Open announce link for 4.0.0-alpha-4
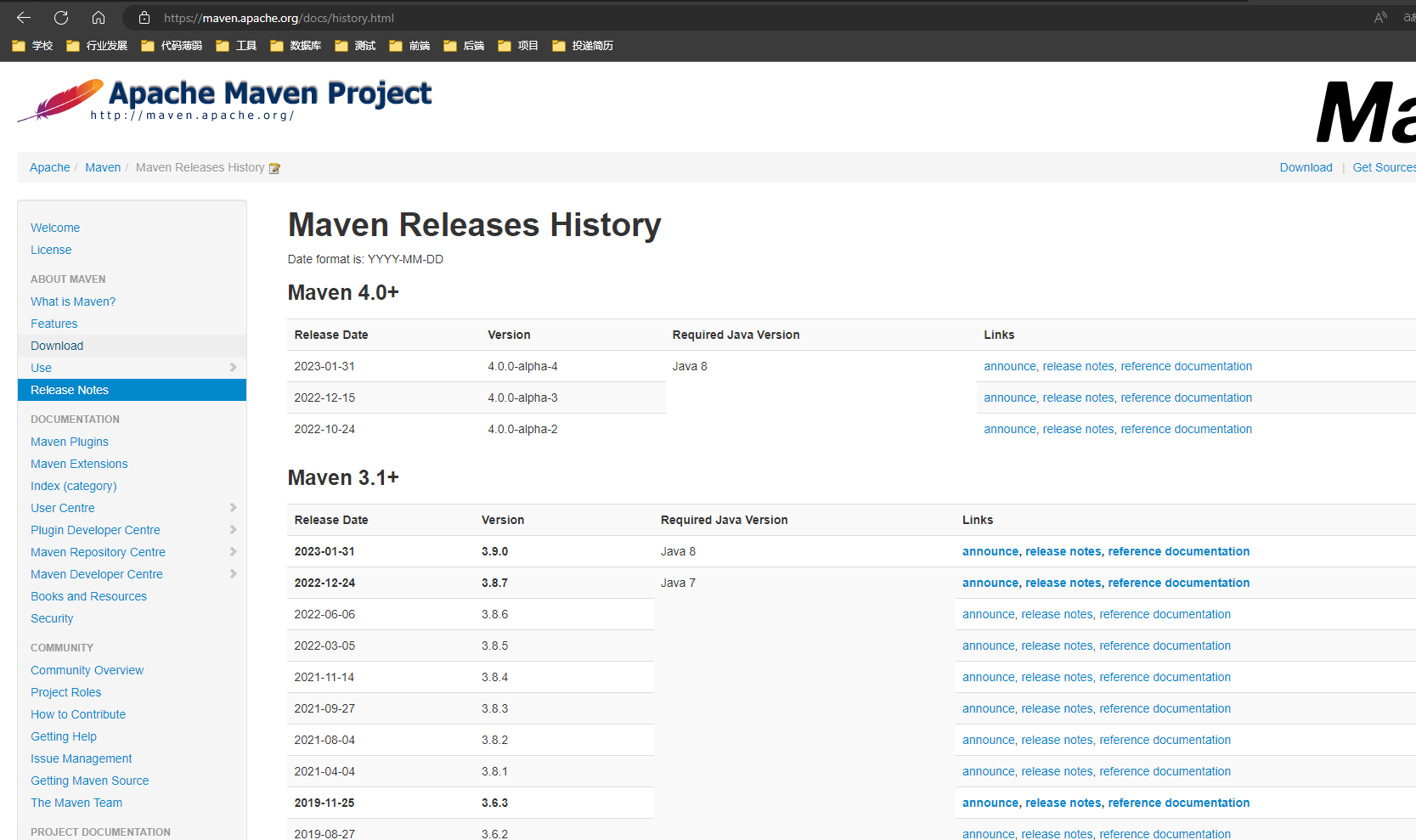The height and width of the screenshot is (840, 1416). [x=1010, y=366]
